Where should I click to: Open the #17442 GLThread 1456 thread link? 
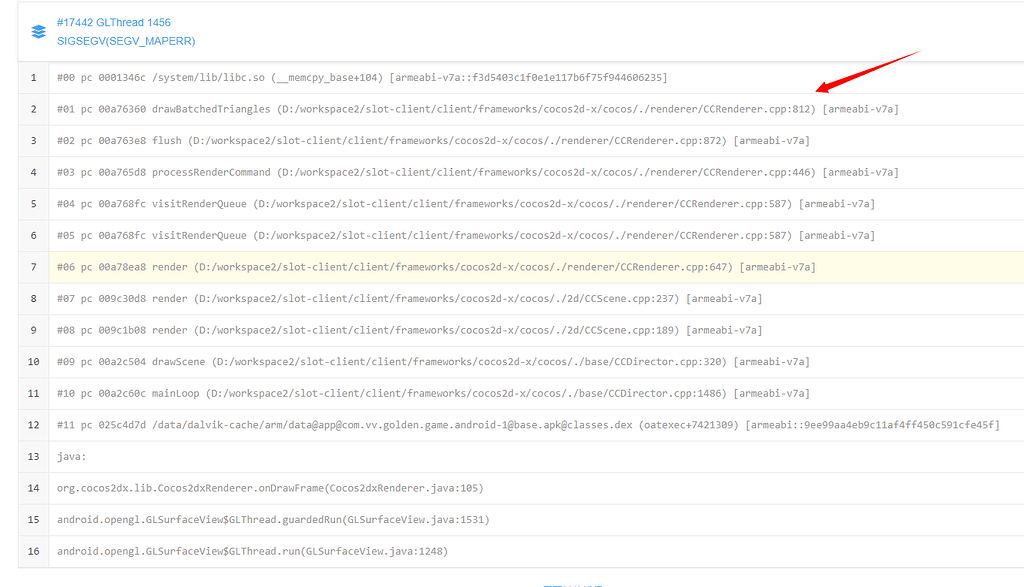118,22
